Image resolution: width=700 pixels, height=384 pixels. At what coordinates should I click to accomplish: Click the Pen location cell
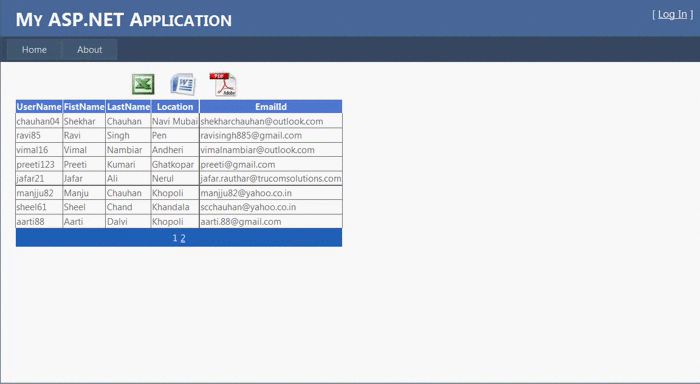[175, 135]
